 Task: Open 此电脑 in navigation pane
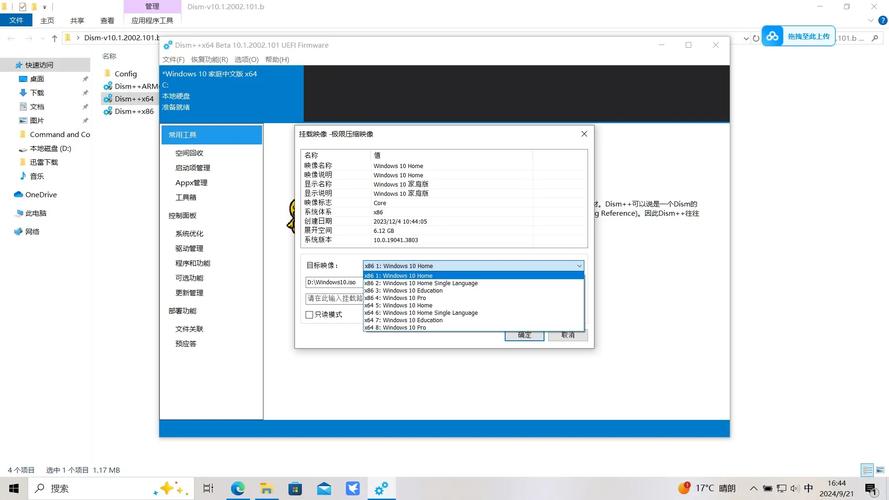point(36,213)
